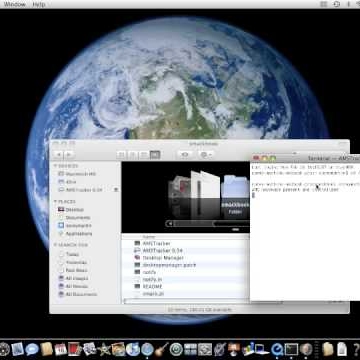The width and height of the screenshot is (360, 360).
Task: Open Mail from the Dock
Action: click(17, 349)
